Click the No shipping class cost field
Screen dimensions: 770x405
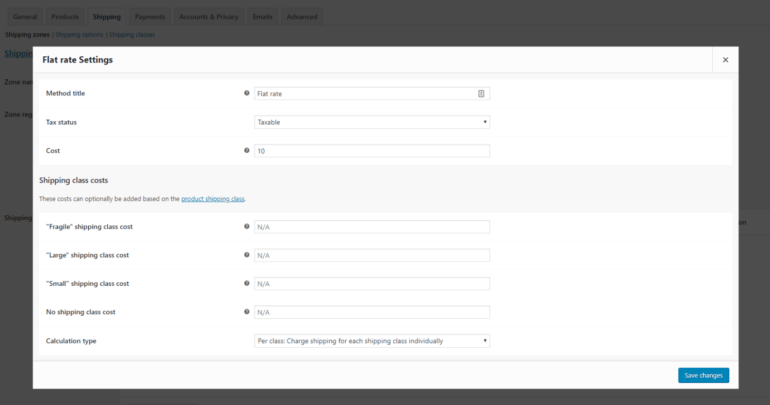pos(372,313)
